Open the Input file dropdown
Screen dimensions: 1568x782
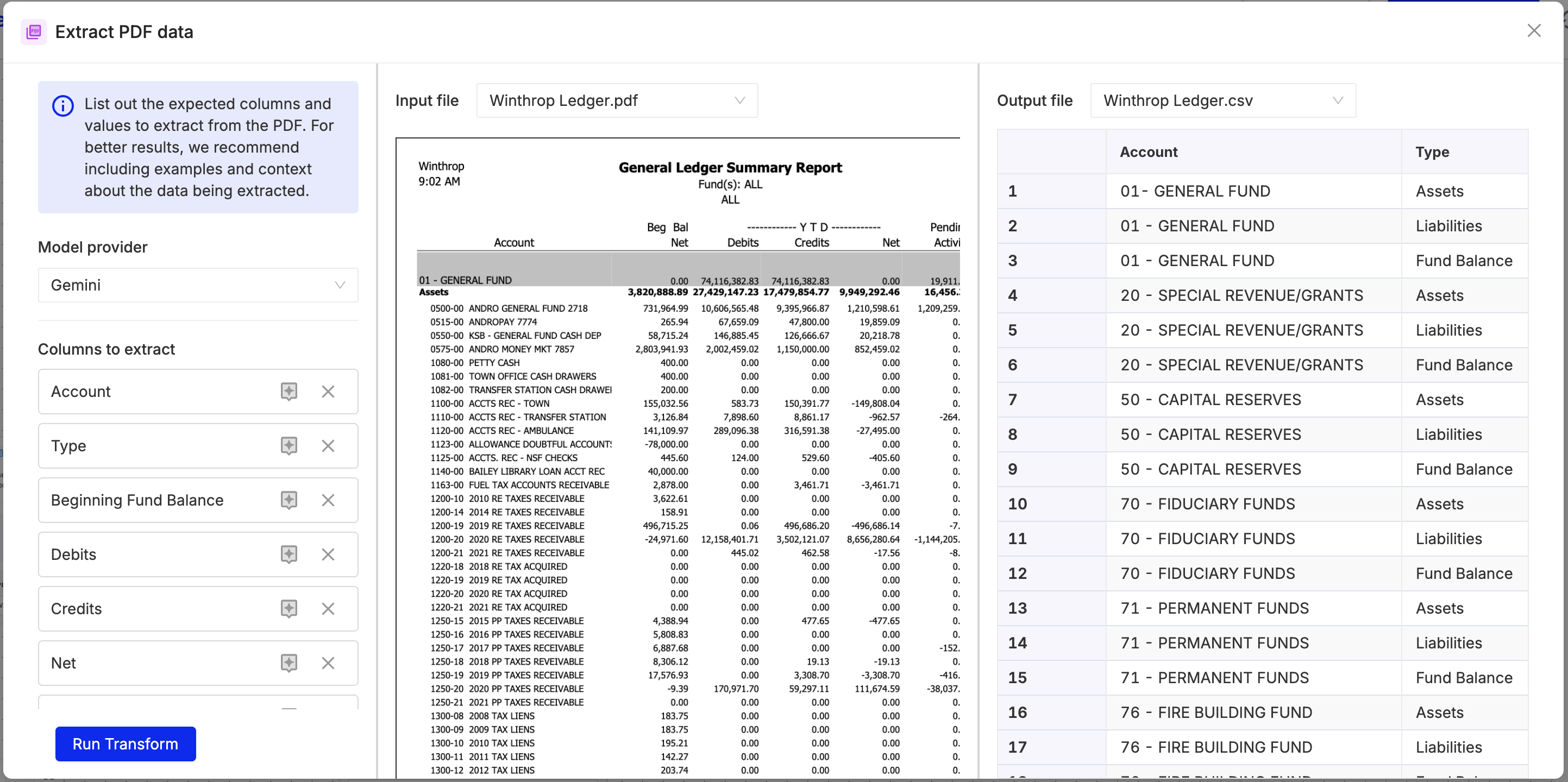(617, 100)
